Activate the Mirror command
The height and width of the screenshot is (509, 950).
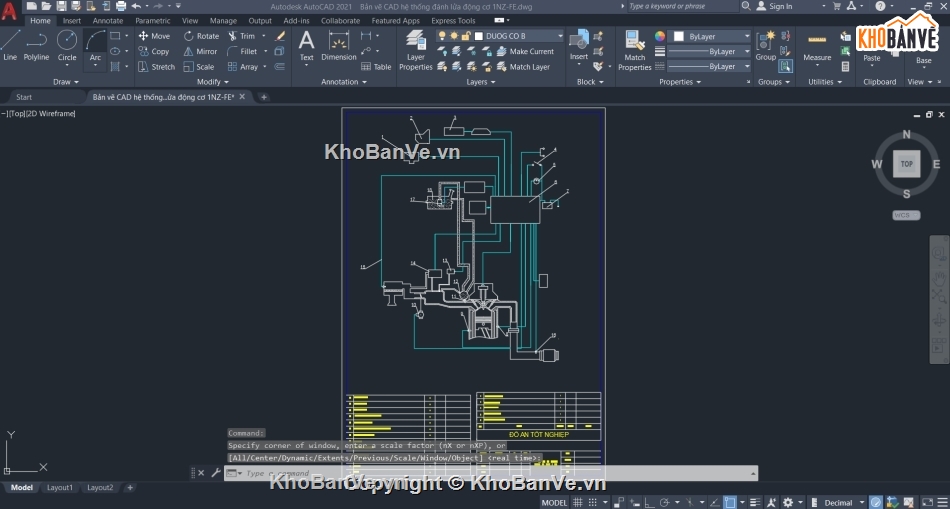[201, 52]
